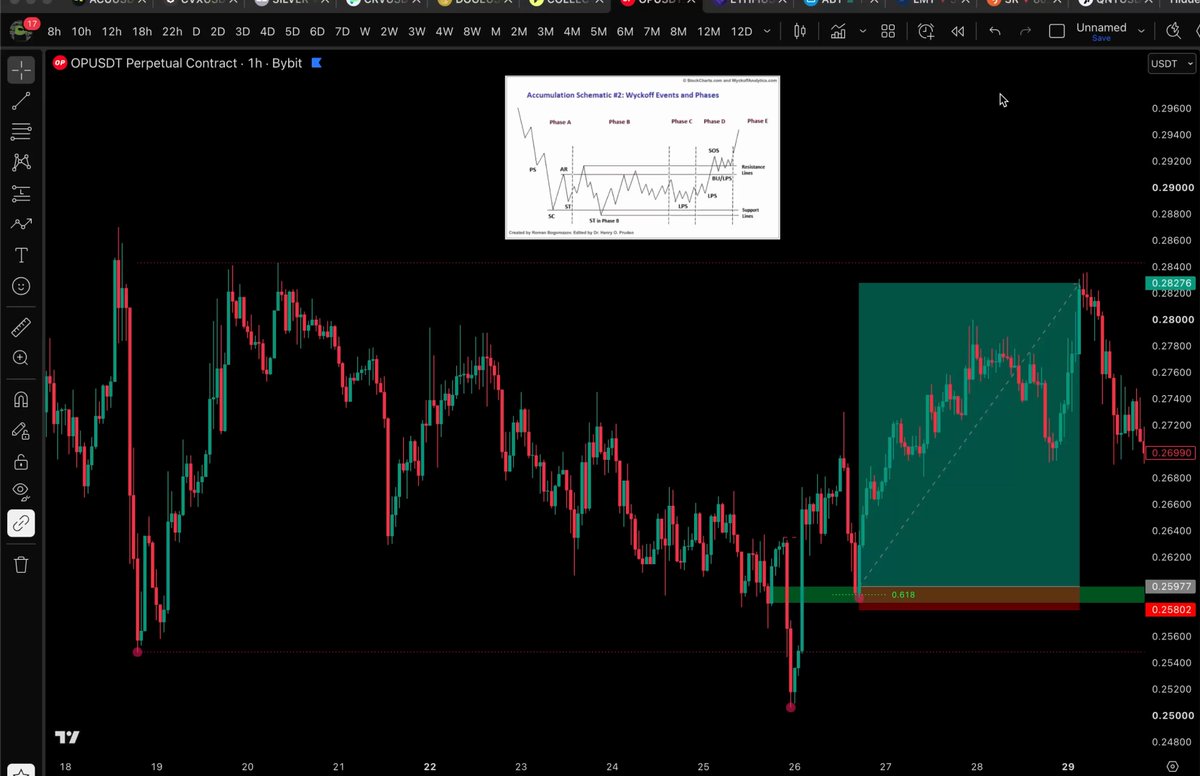This screenshot has height=776, width=1200.
Task: Select the crosshair cursor tool
Action: coord(21,70)
